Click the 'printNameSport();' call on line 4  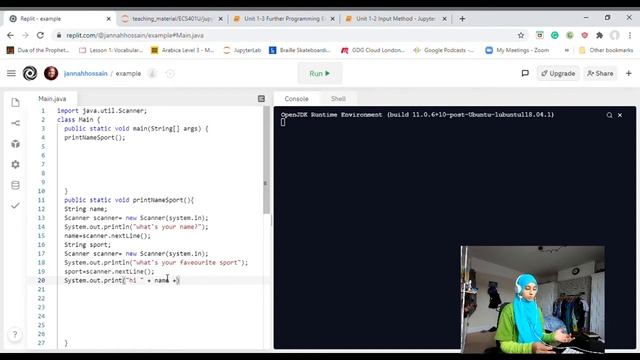click(x=95, y=138)
